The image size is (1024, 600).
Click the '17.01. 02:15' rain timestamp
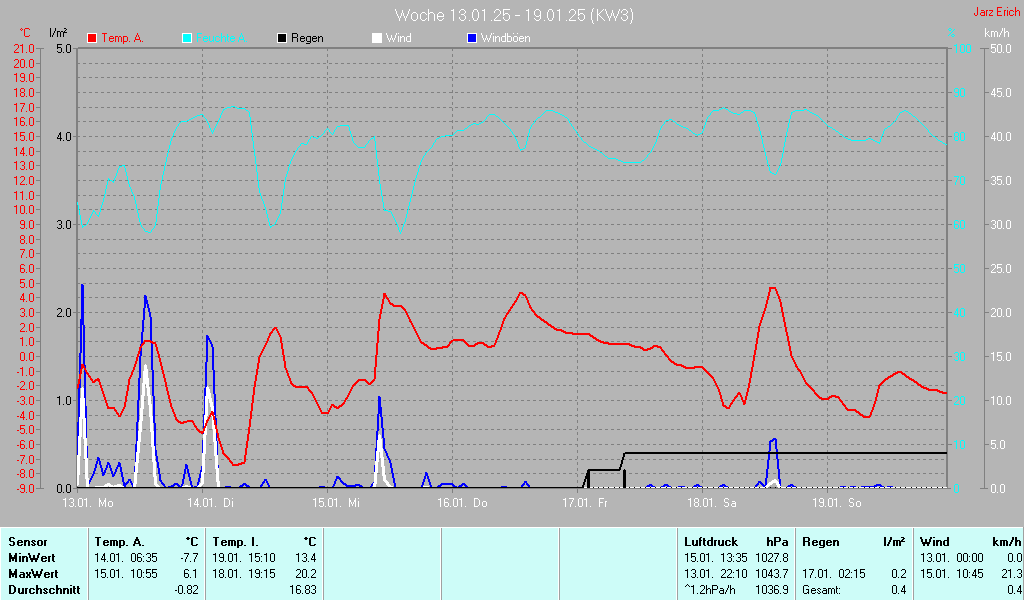click(x=833, y=574)
